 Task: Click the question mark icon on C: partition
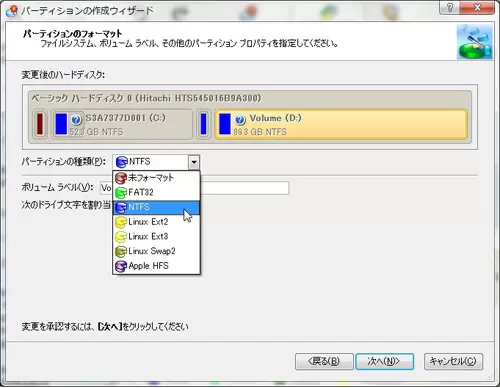(76, 119)
